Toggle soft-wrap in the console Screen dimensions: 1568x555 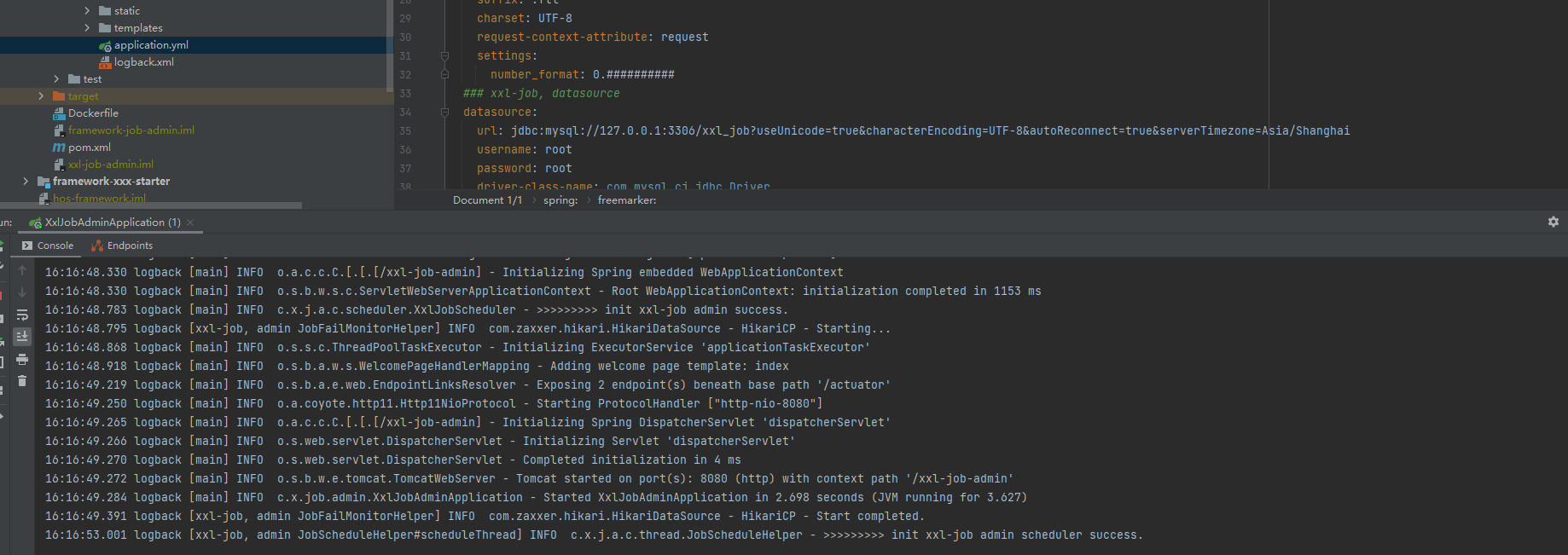click(22, 315)
